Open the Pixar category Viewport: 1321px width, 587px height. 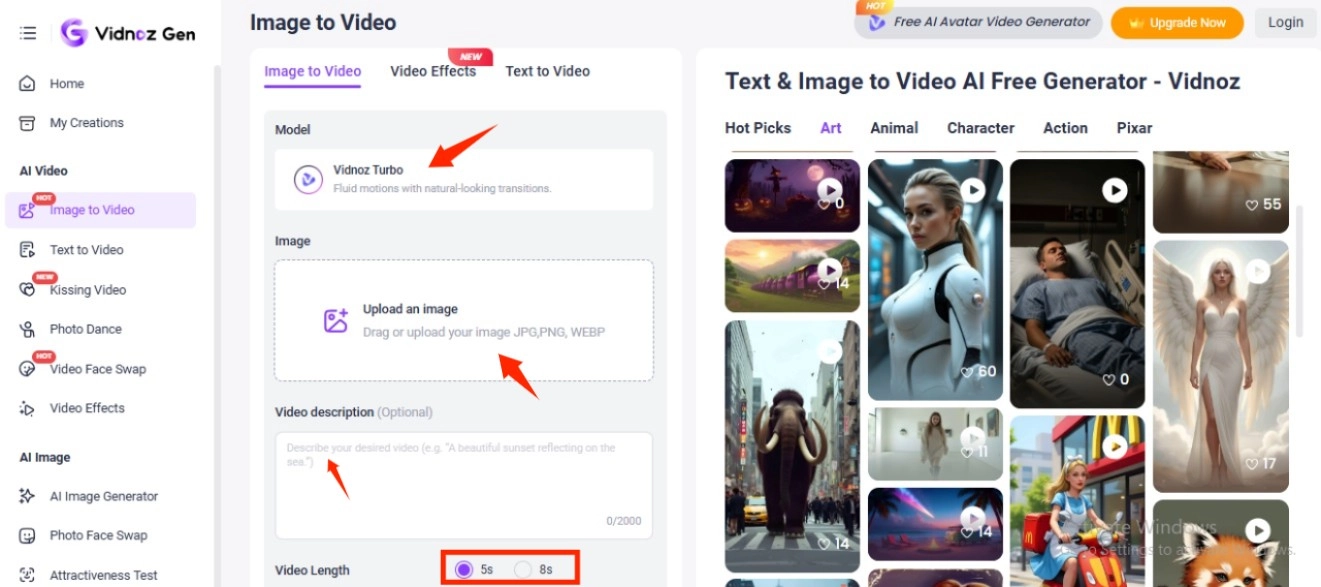click(x=1134, y=128)
